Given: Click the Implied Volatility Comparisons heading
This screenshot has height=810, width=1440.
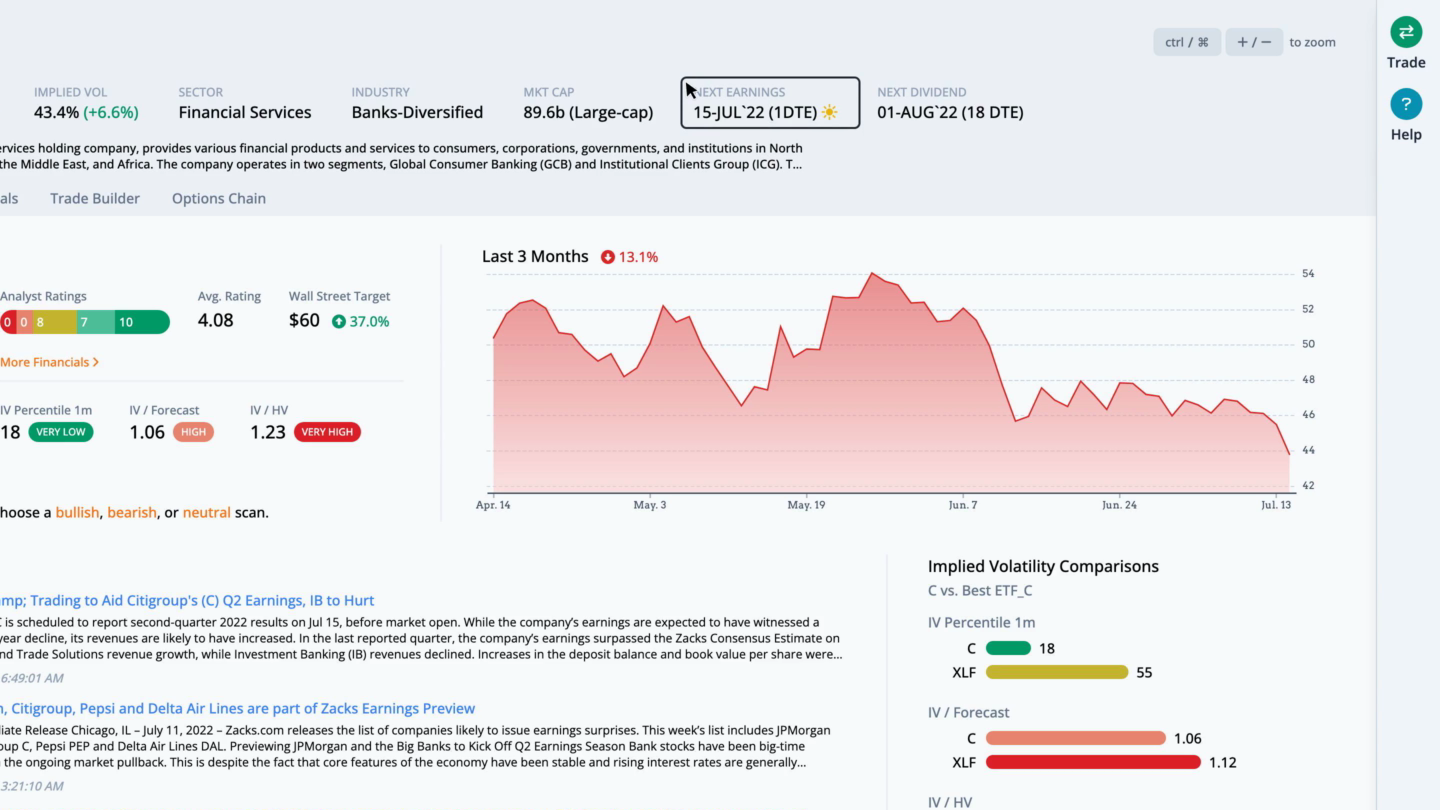Looking at the screenshot, I should coord(1043,566).
